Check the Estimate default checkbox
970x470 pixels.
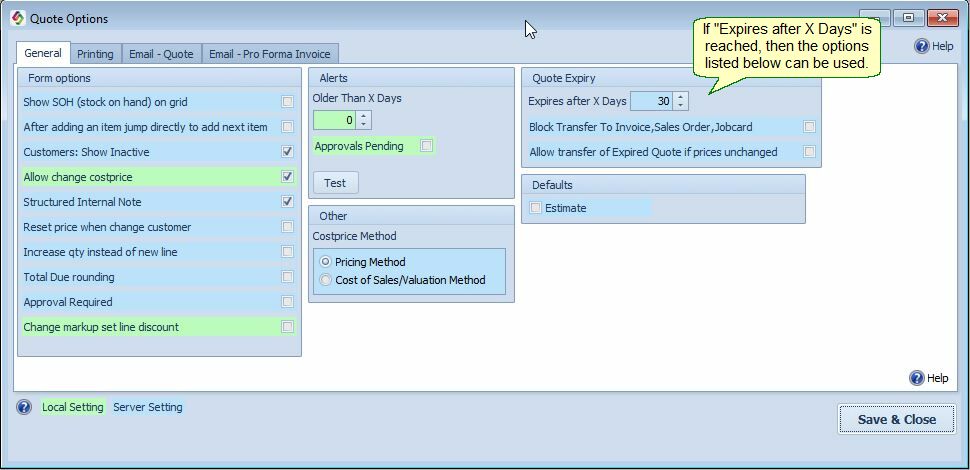tap(536, 208)
